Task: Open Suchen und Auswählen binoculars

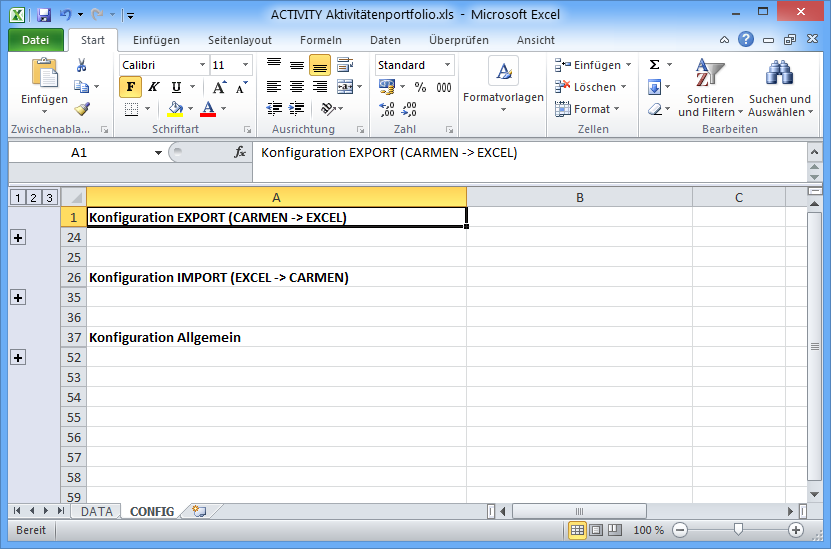Action: pyautogui.click(x=779, y=88)
